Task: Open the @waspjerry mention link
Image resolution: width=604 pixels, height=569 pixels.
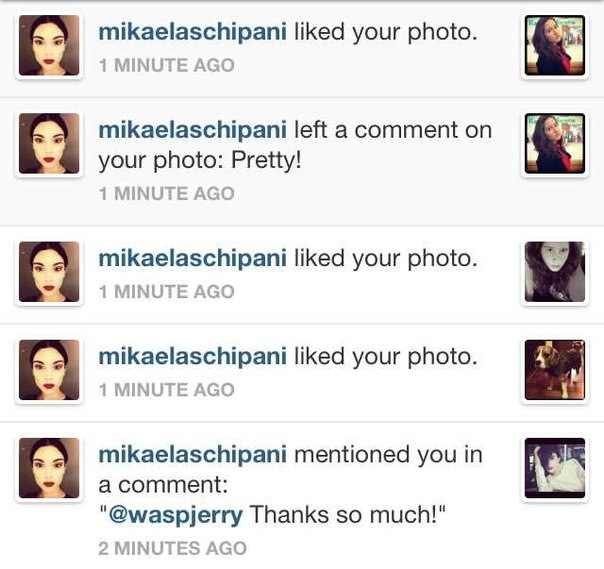Action: [x=176, y=515]
